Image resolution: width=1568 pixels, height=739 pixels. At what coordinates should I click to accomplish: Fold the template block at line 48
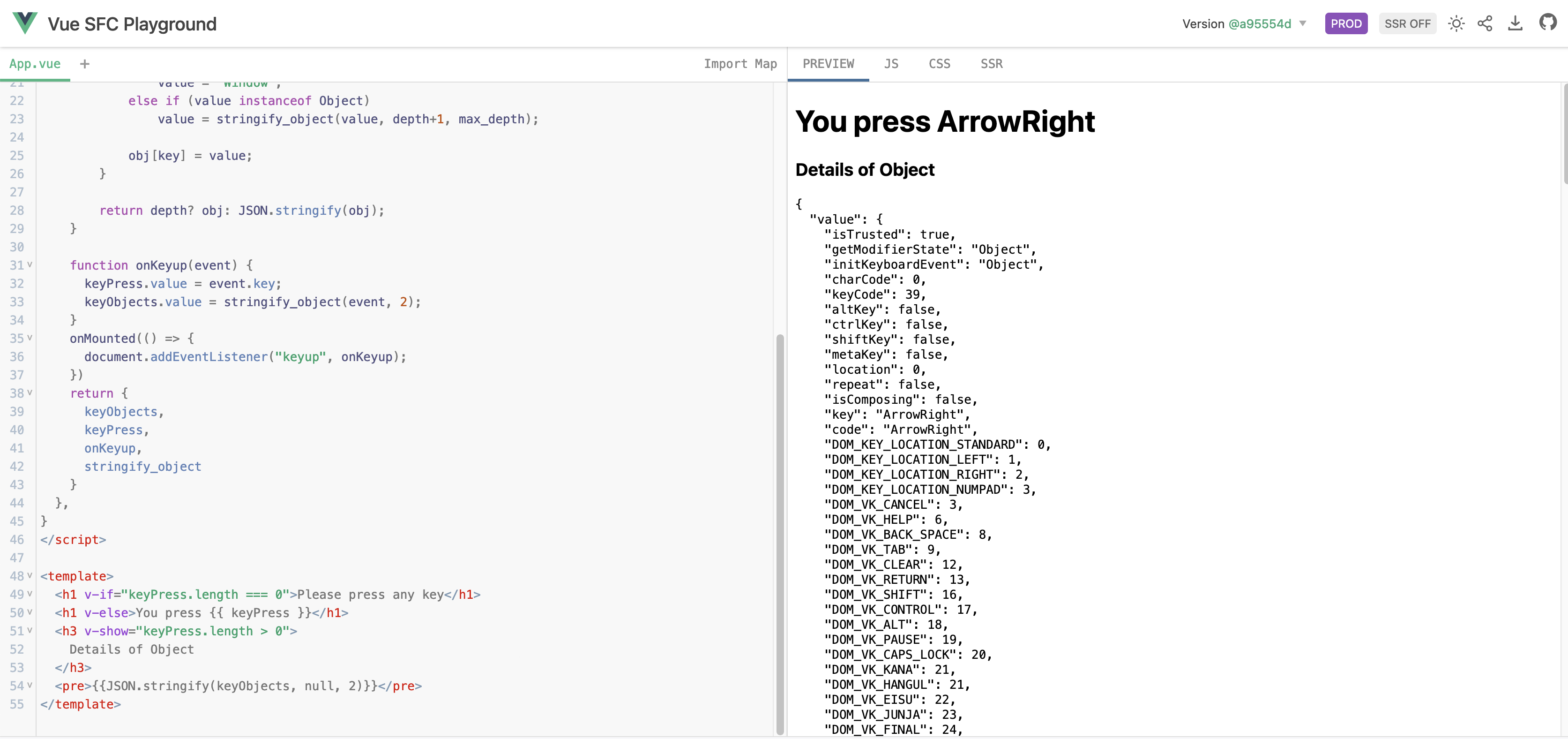point(30,575)
